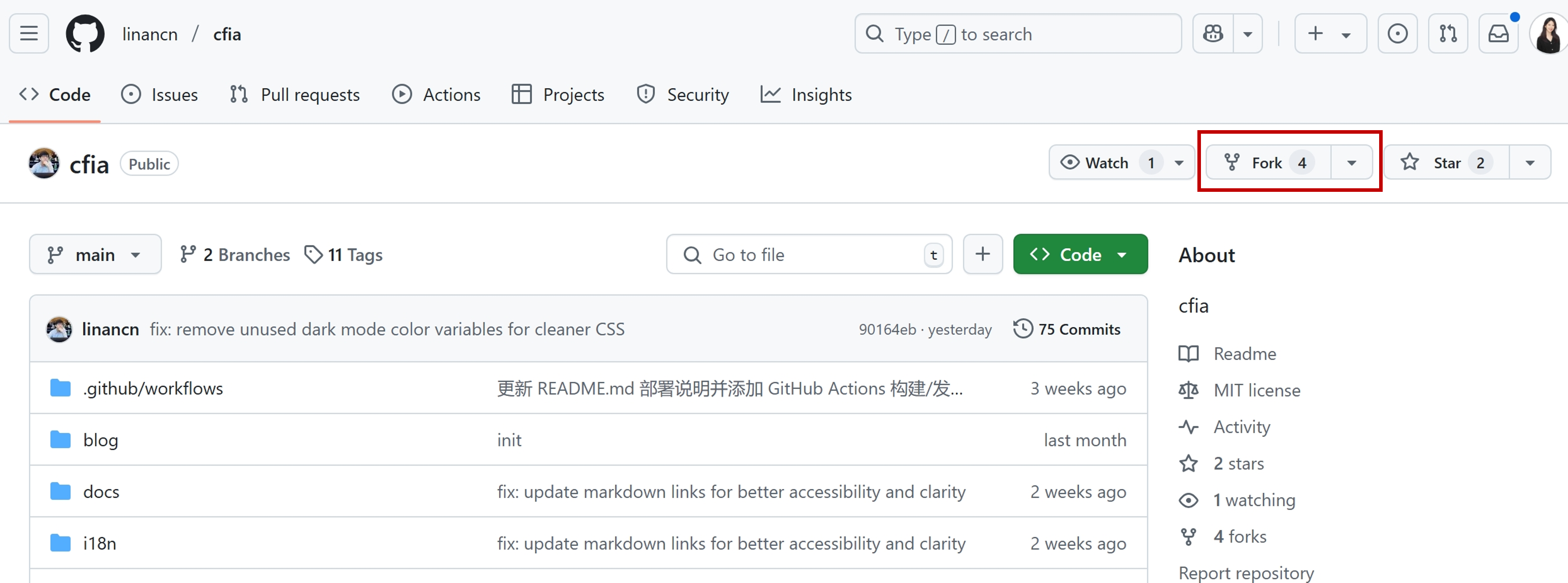Open the main branch selector dropdown
The image size is (1568, 583).
95,254
